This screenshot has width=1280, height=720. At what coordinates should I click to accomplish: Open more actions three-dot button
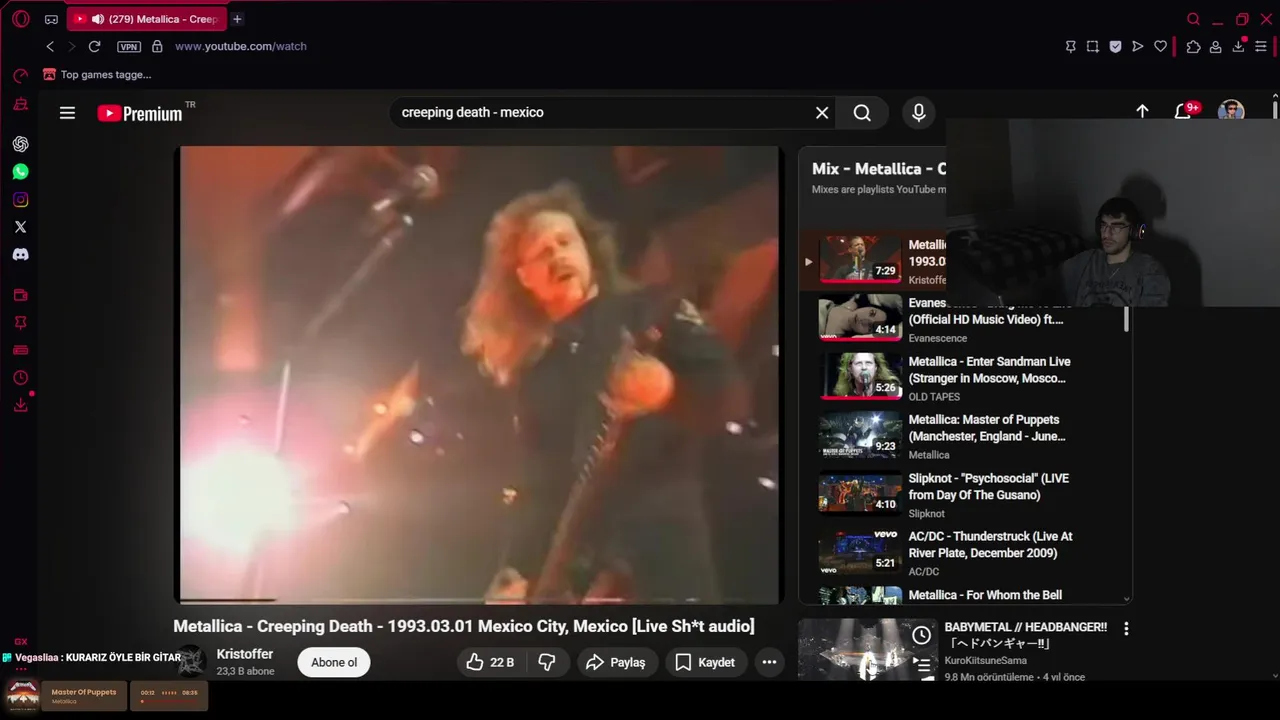click(769, 662)
